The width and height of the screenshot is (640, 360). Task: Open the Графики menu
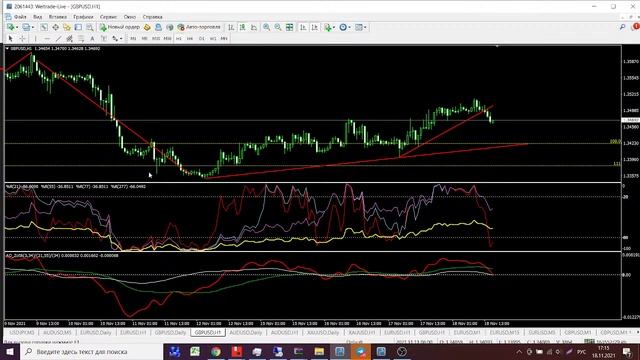(83, 17)
